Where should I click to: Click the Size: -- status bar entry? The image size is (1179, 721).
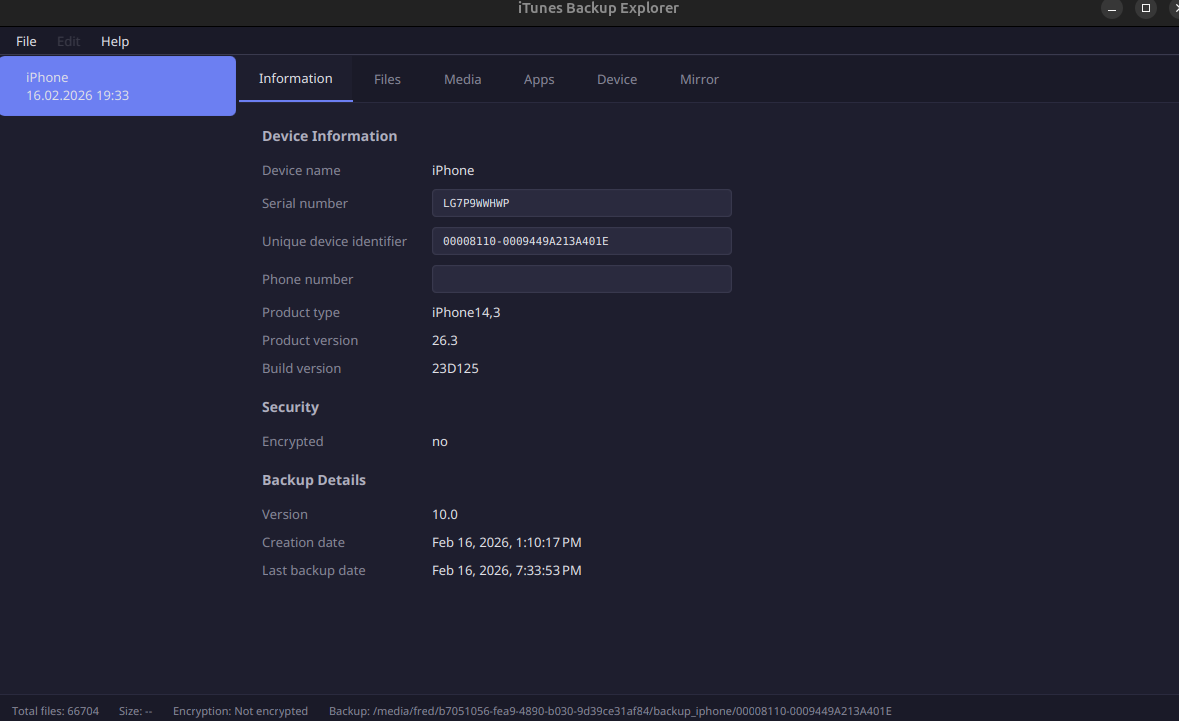click(135, 711)
